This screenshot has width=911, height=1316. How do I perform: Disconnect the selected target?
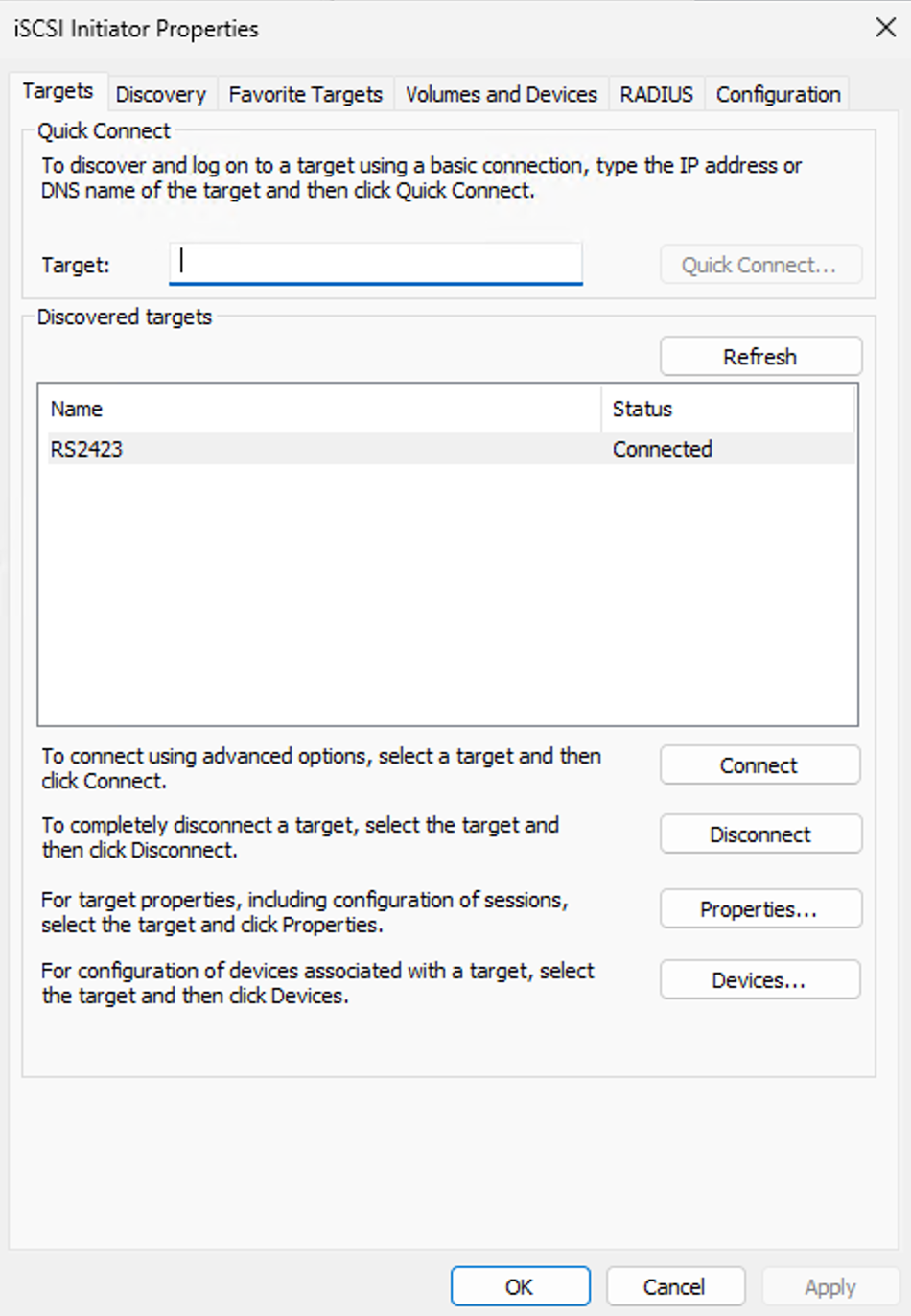click(760, 834)
